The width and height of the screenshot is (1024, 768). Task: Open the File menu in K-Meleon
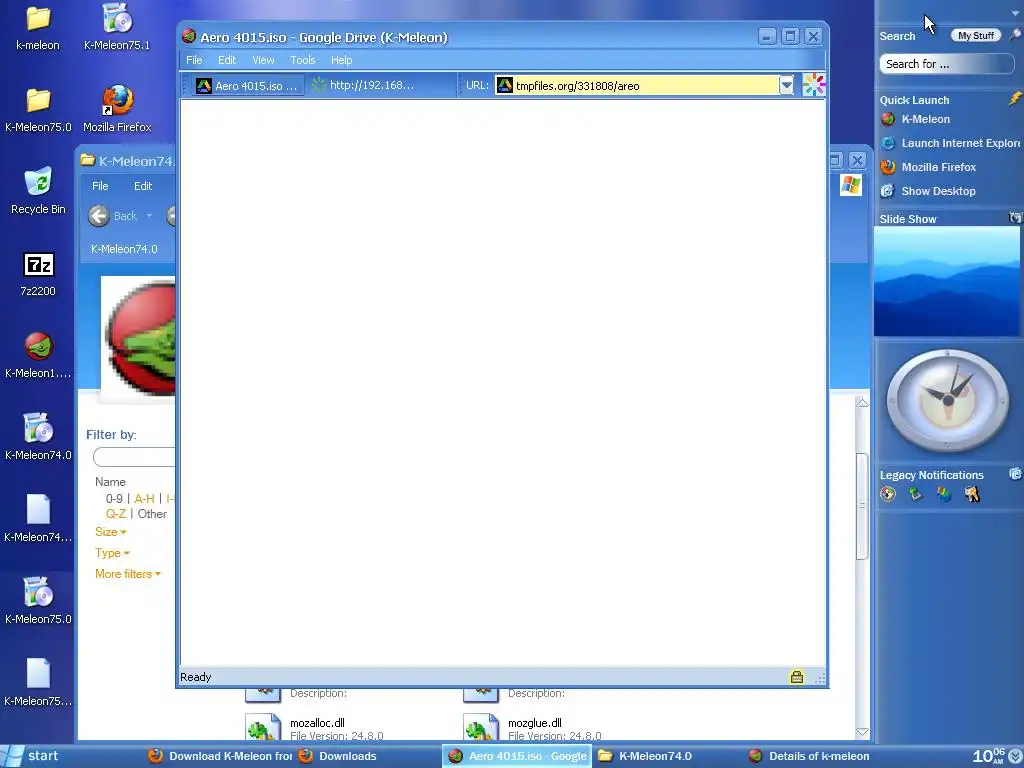194,60
